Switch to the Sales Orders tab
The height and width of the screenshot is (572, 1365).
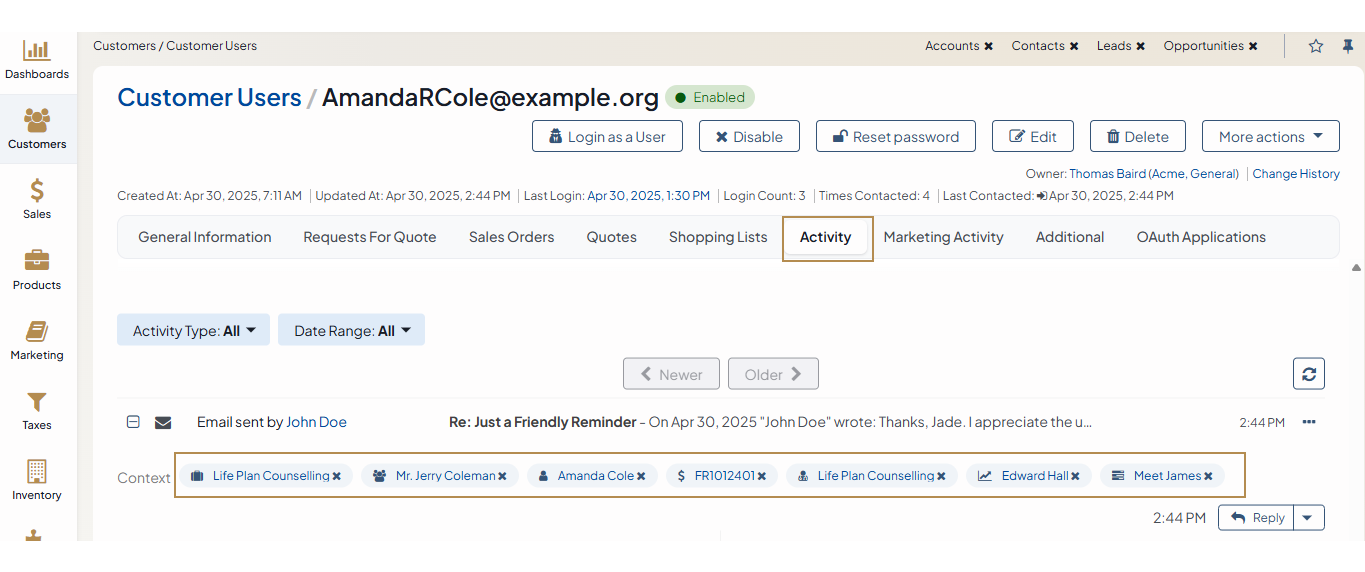pos(511,237)
